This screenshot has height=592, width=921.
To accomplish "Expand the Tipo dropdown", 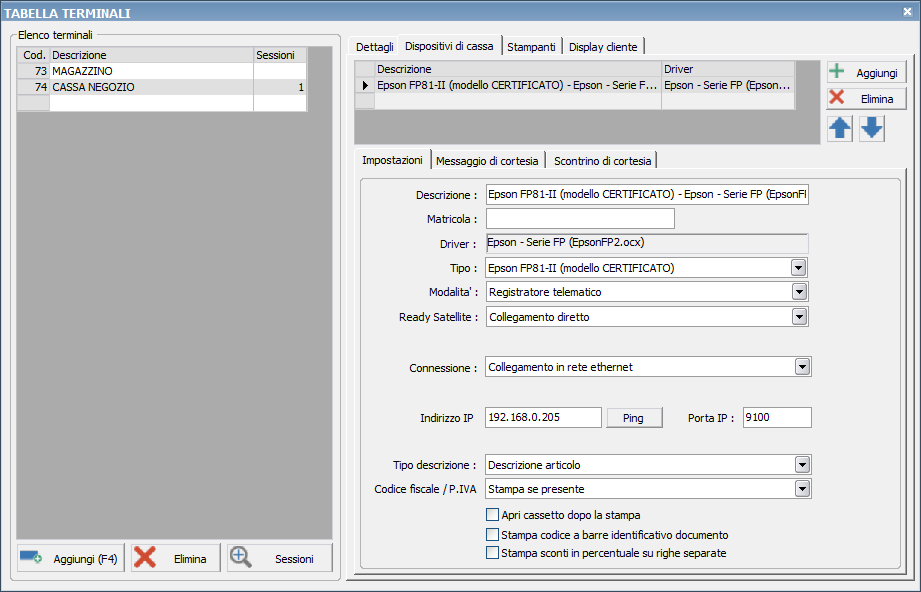I will [x=798, y=268].
